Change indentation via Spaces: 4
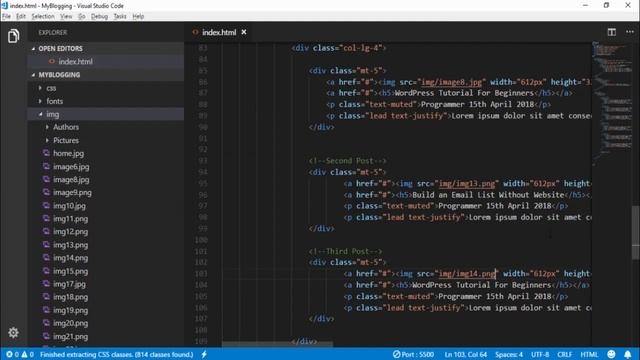The width and height of the screenshot is (640, 360). (x=509, y=354)
